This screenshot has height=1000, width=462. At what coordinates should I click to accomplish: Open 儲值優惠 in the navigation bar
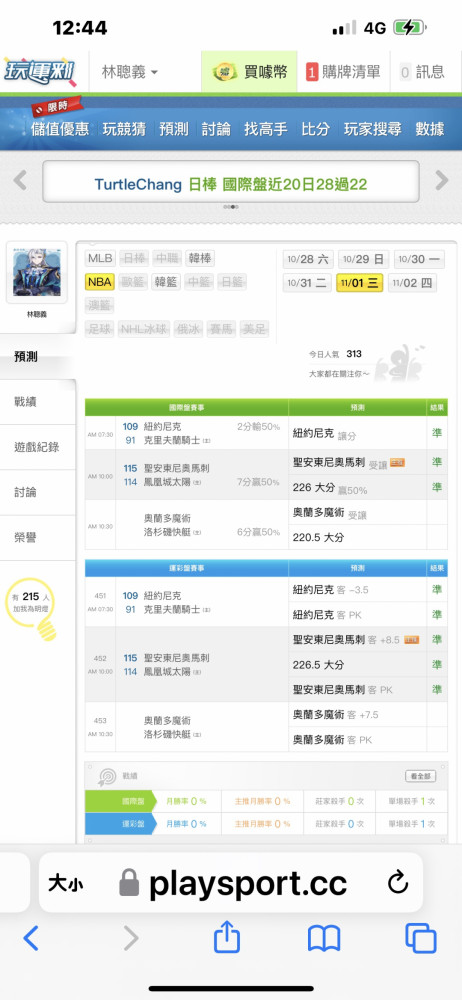point(60,129)
